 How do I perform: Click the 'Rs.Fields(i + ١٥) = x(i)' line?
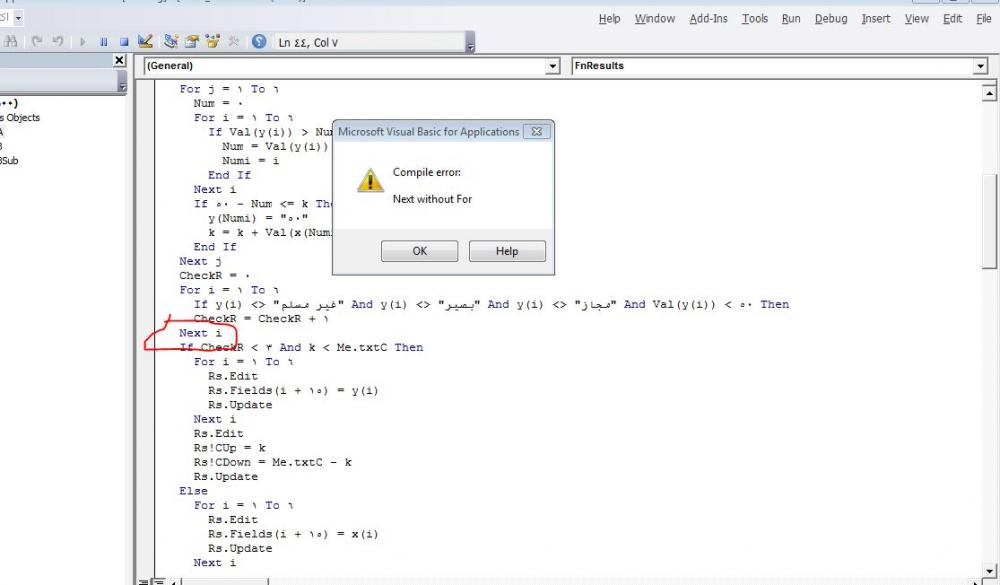click(x=293, y=534)
